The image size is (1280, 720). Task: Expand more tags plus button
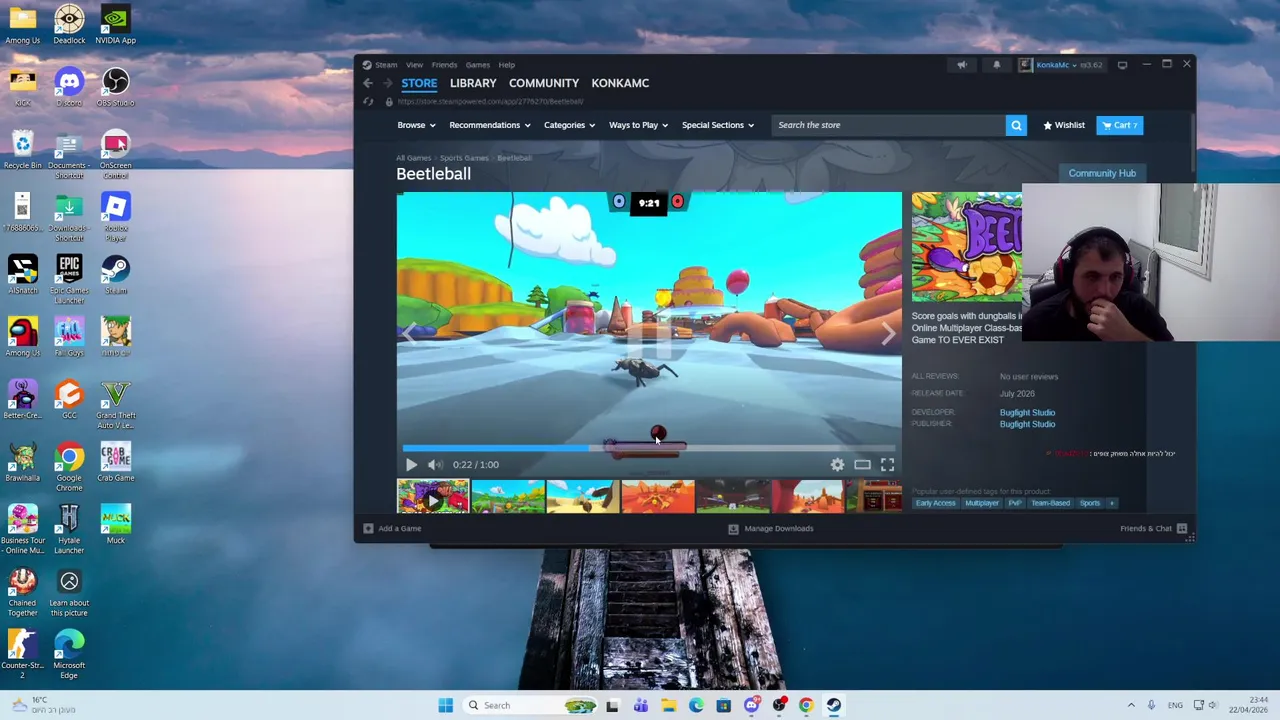(x=1111, y=503)
